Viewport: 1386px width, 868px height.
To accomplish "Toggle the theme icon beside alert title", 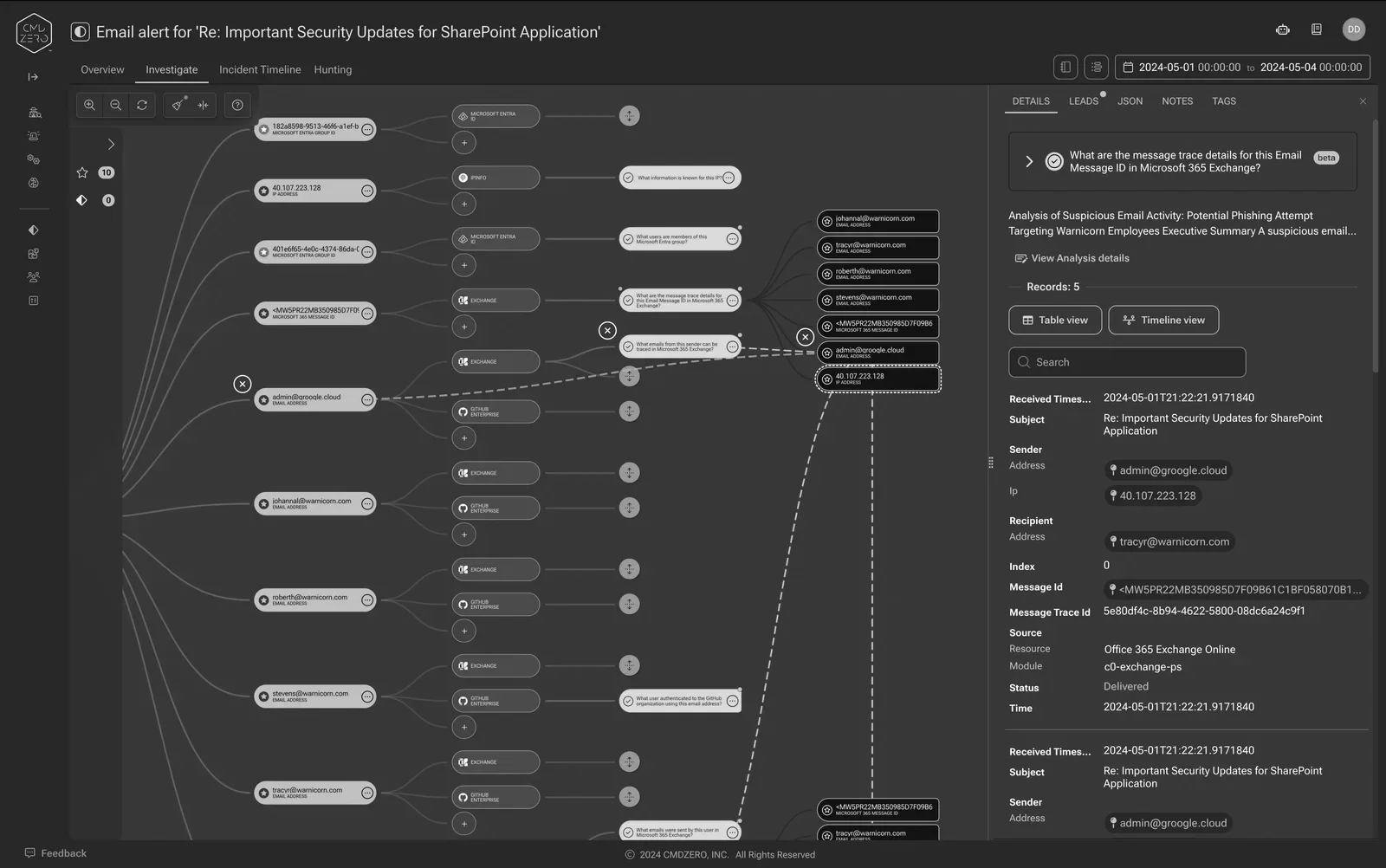I will pyautogui.click(x=80, y=32).
